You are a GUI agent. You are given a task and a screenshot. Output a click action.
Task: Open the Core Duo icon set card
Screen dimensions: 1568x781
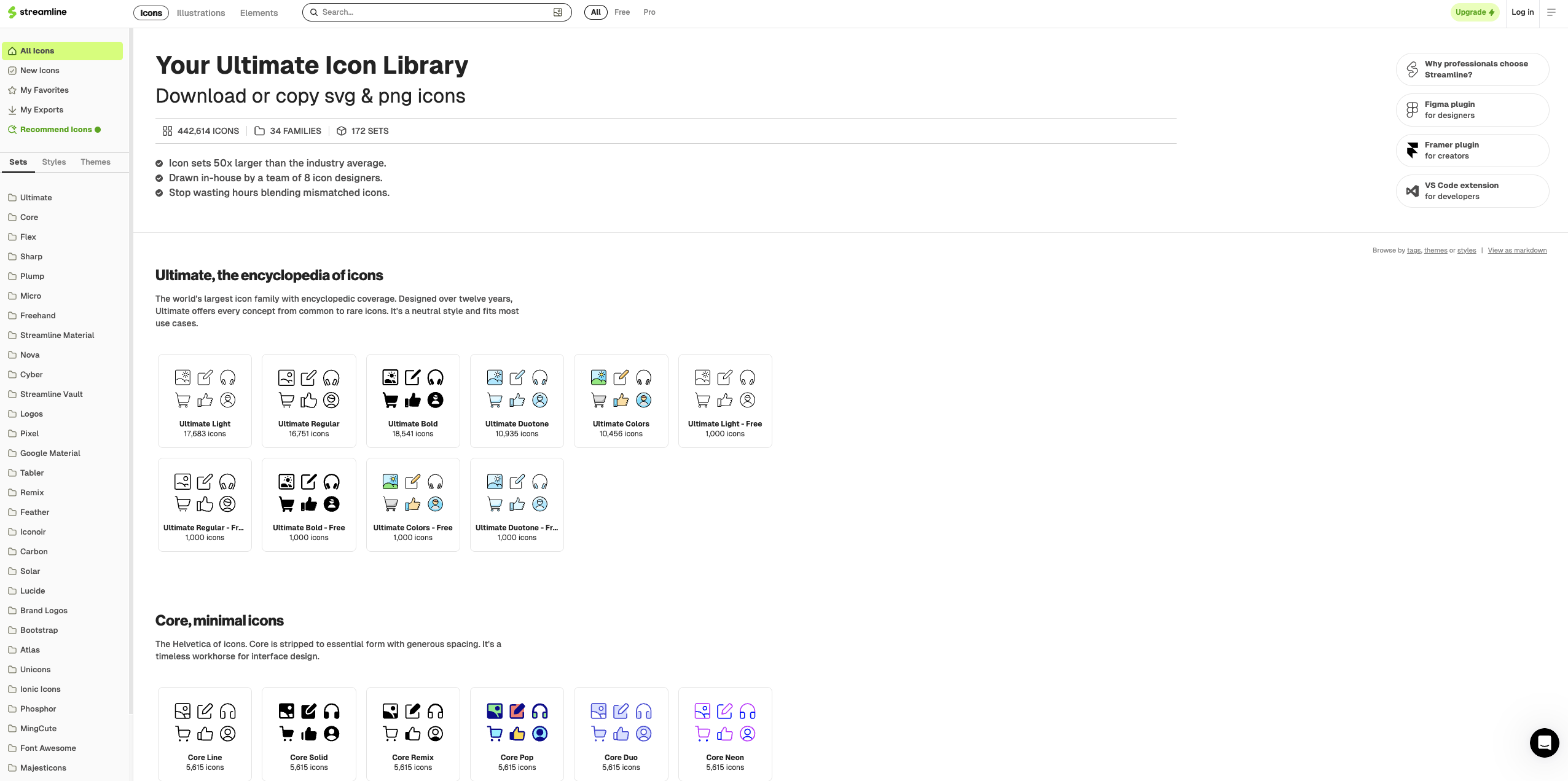point(621,734)
